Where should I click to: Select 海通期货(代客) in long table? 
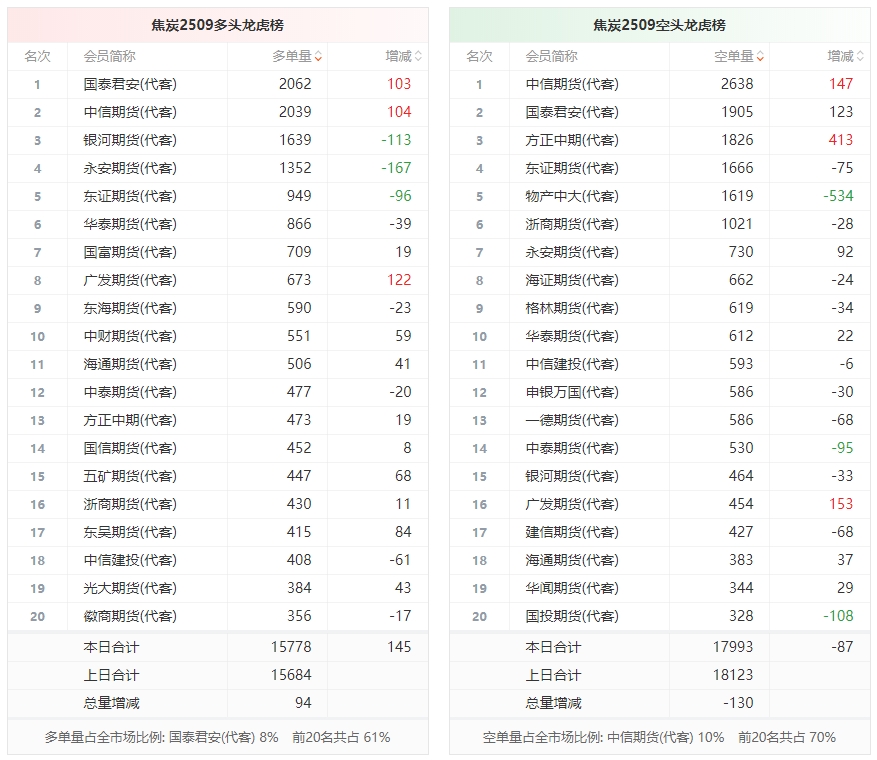click(x=130, y=364)
